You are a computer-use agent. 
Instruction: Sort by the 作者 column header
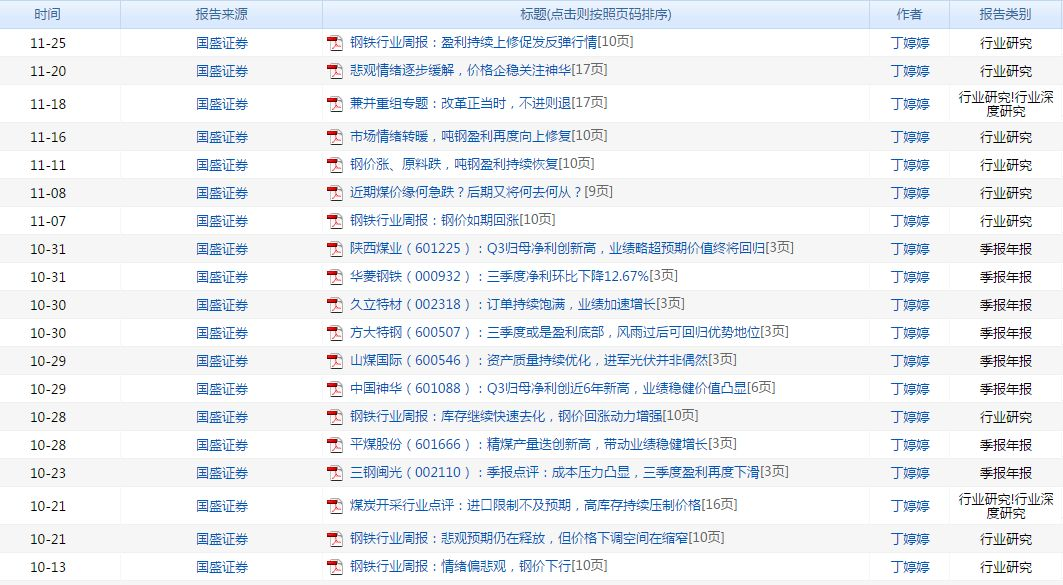coord(909,14)
